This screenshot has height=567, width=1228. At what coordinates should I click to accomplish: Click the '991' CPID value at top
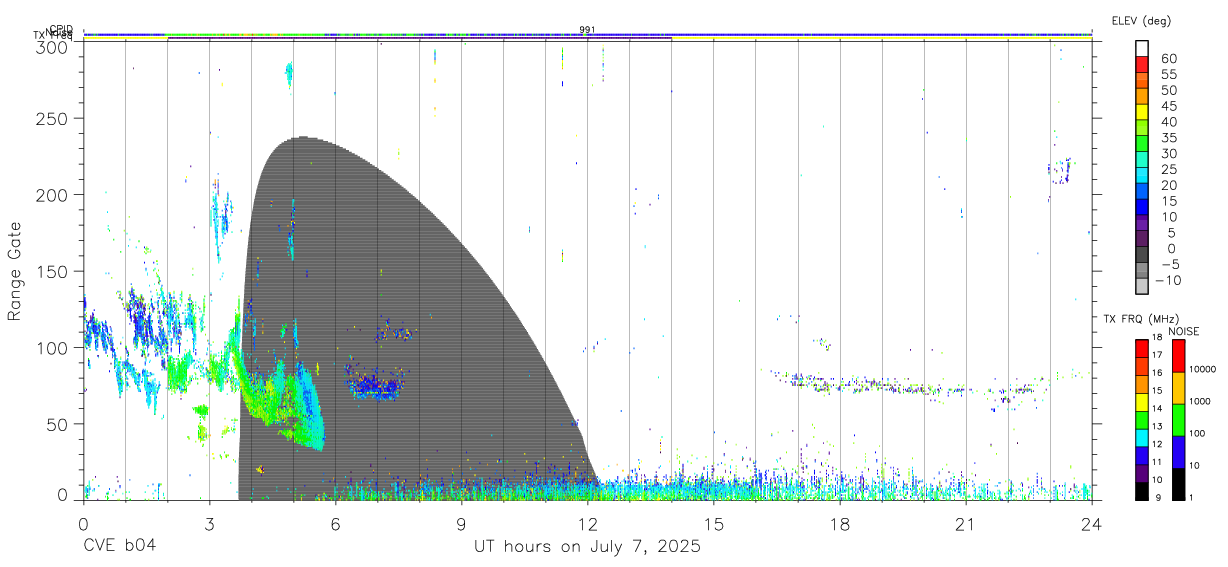(587, 30)
